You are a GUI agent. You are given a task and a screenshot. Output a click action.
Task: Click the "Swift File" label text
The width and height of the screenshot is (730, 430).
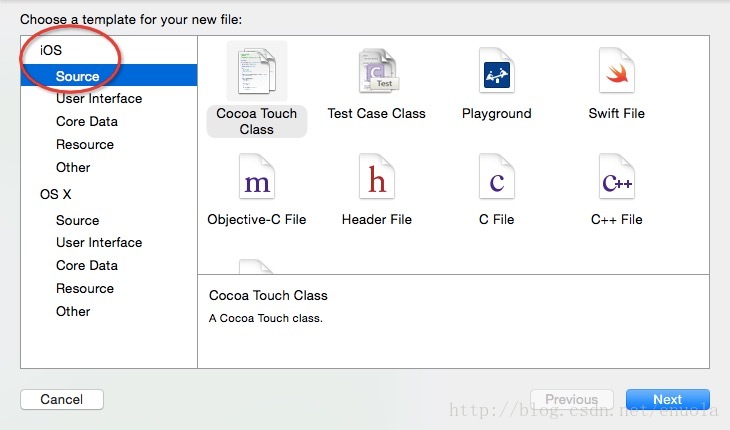616,114
